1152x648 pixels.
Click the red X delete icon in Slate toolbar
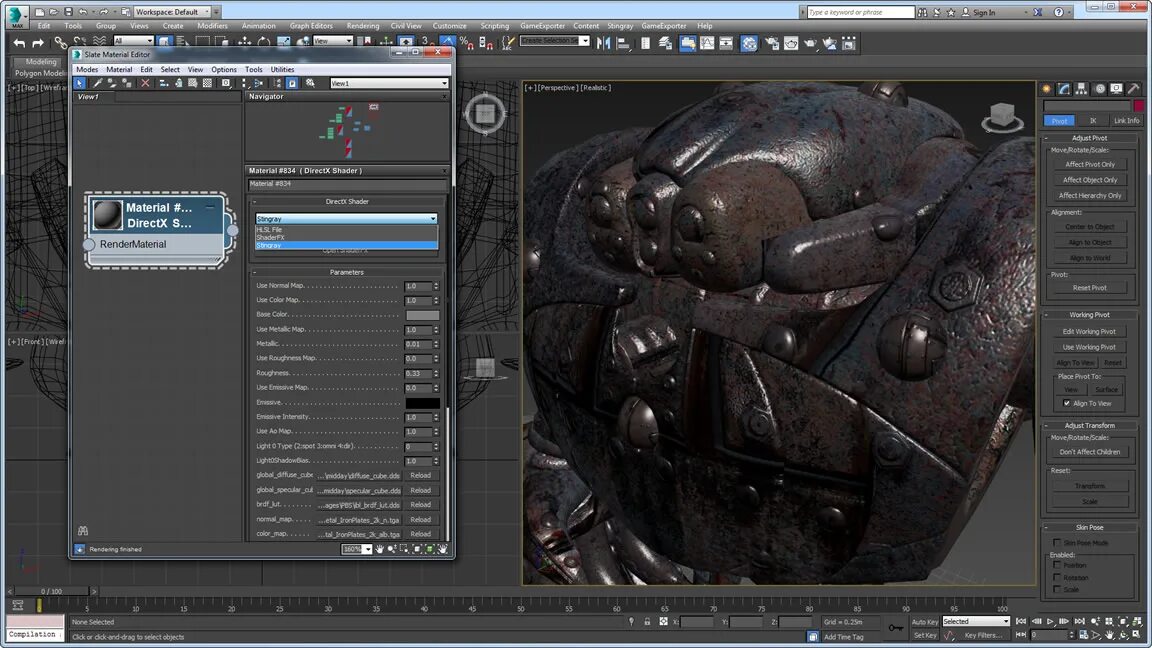coord(145,83)
